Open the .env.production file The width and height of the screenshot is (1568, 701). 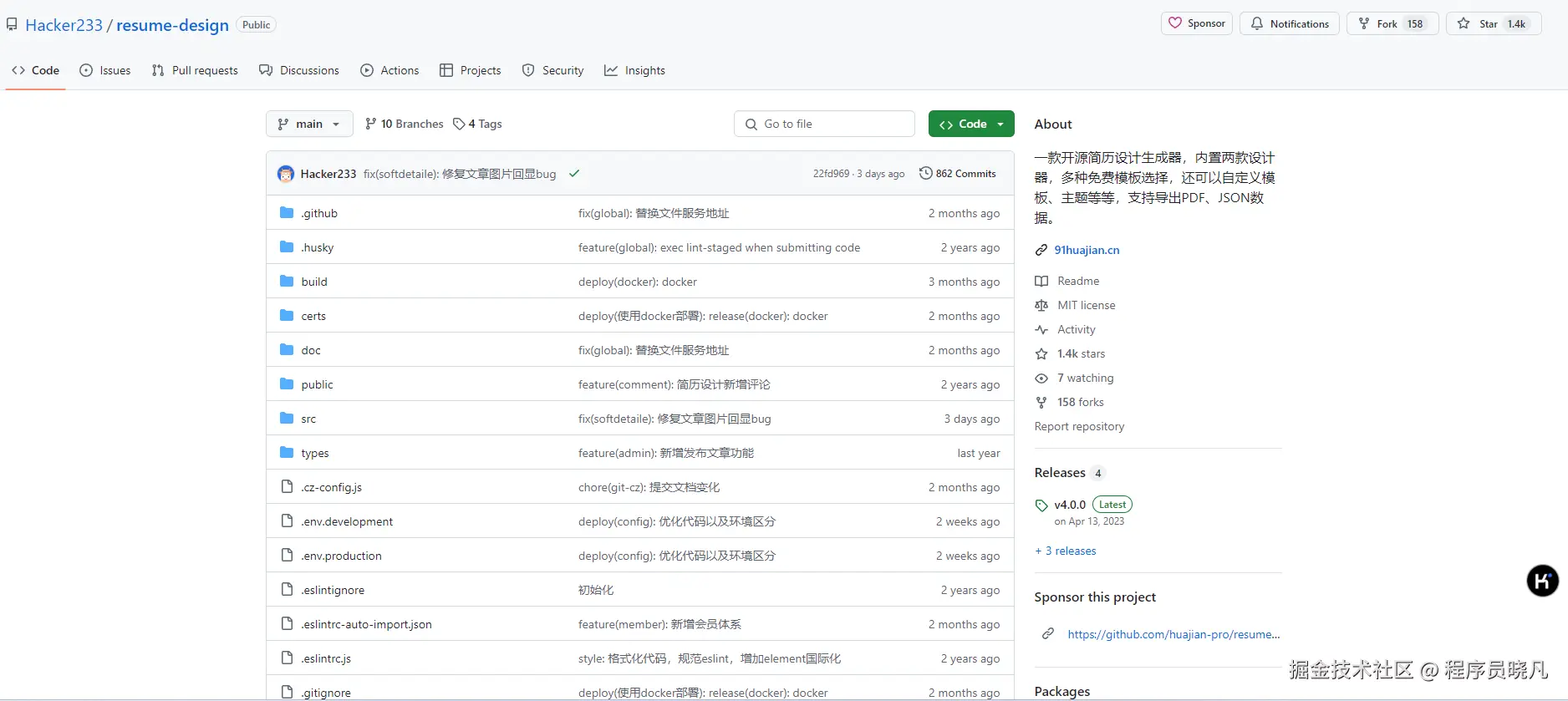(x=341, y=556)
